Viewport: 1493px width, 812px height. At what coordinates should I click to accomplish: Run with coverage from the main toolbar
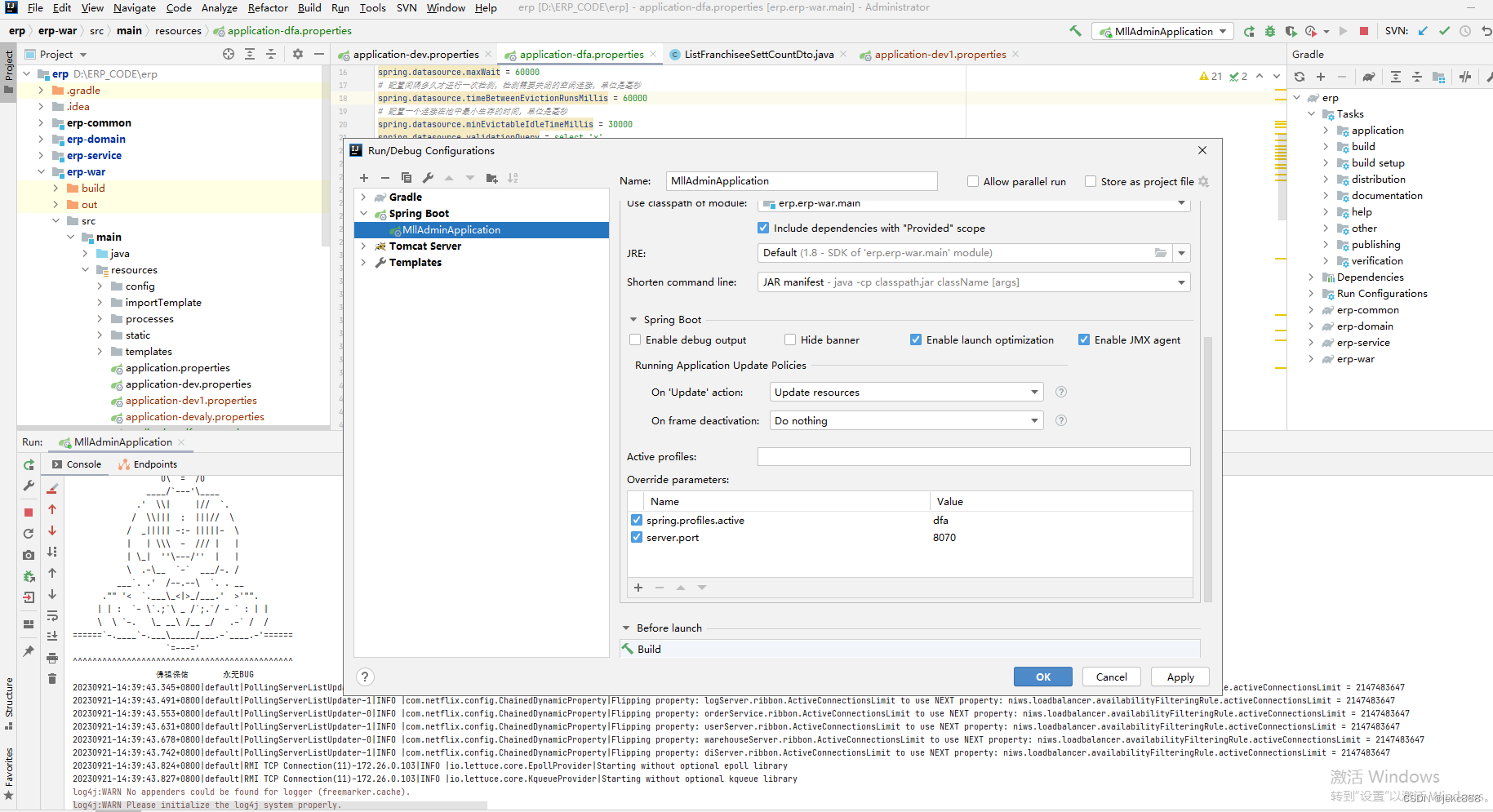1291,31
